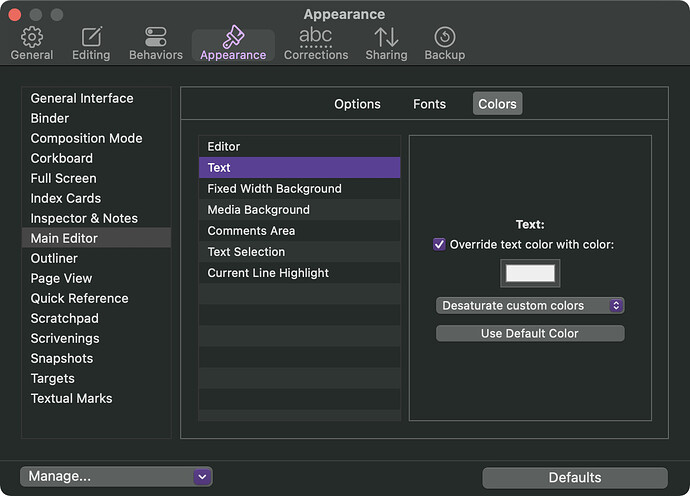Image resolution: width=690 pixels, height=496 pixels.
Task: Select General Interface in sidebar
Action: point(96,98)
